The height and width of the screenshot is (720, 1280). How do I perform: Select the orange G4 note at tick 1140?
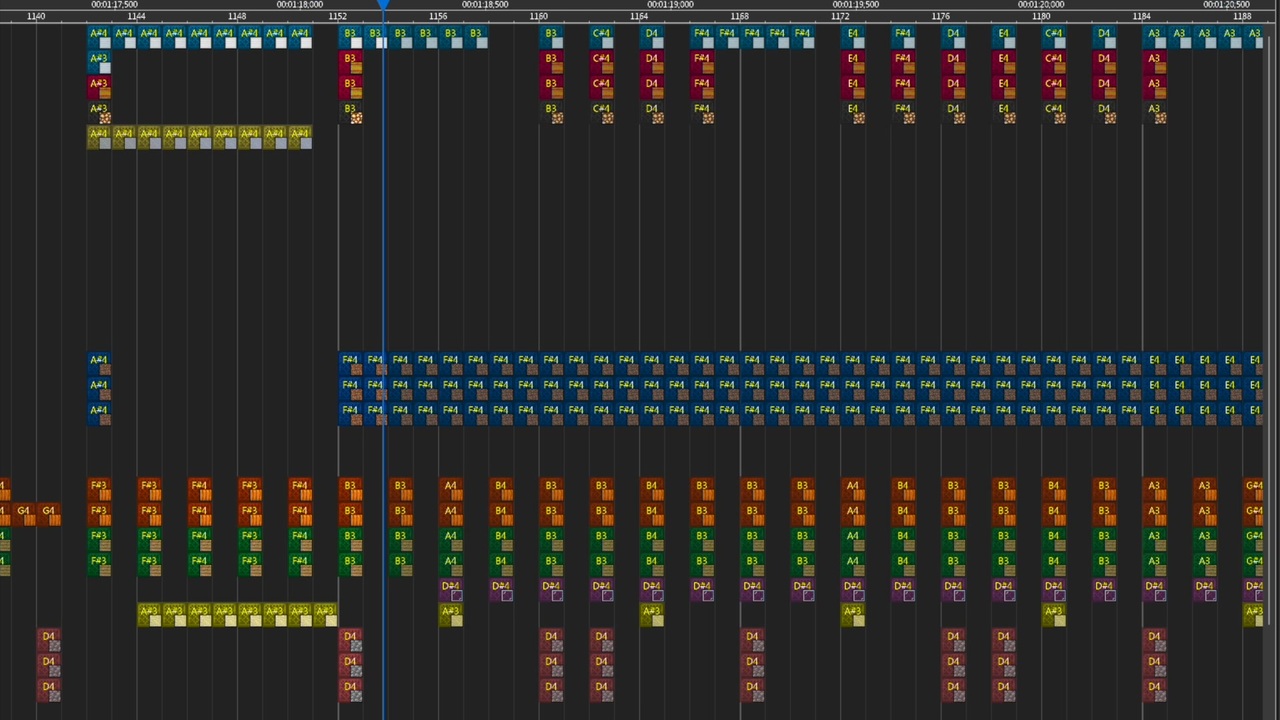(x=49, y=515)
